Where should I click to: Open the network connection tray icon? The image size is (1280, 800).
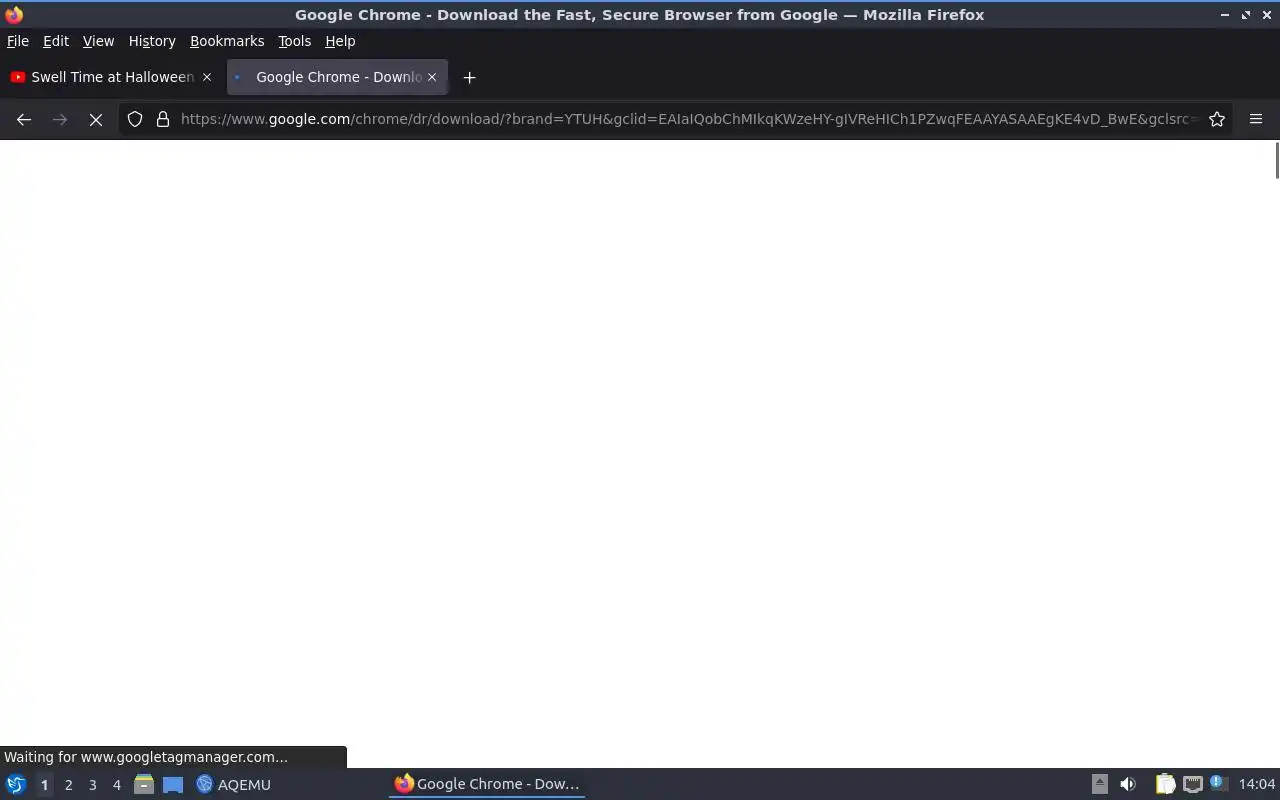pyautogui.click(x=1193, y=784)
